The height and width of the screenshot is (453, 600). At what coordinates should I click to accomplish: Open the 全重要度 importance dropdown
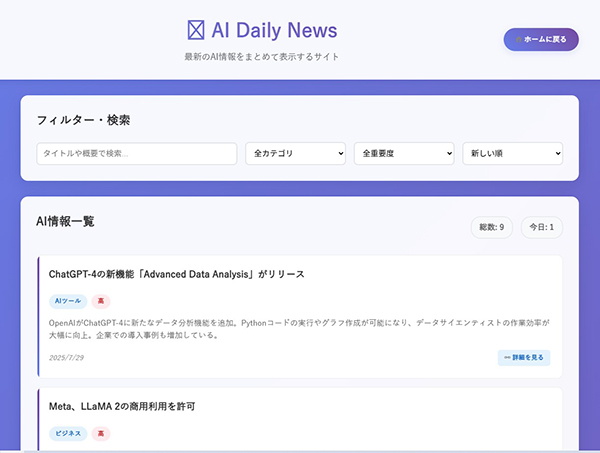404,153
